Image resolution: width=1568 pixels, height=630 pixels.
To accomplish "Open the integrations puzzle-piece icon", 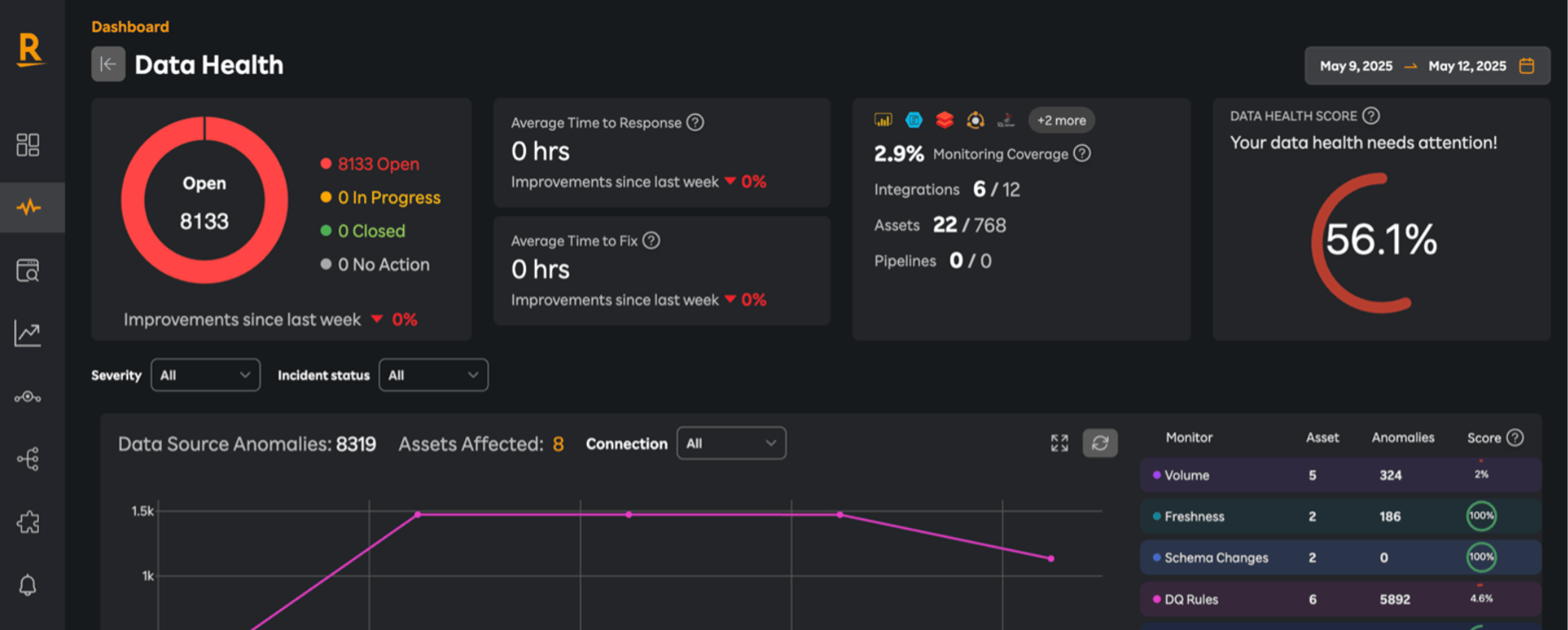I will pos(28,523).
